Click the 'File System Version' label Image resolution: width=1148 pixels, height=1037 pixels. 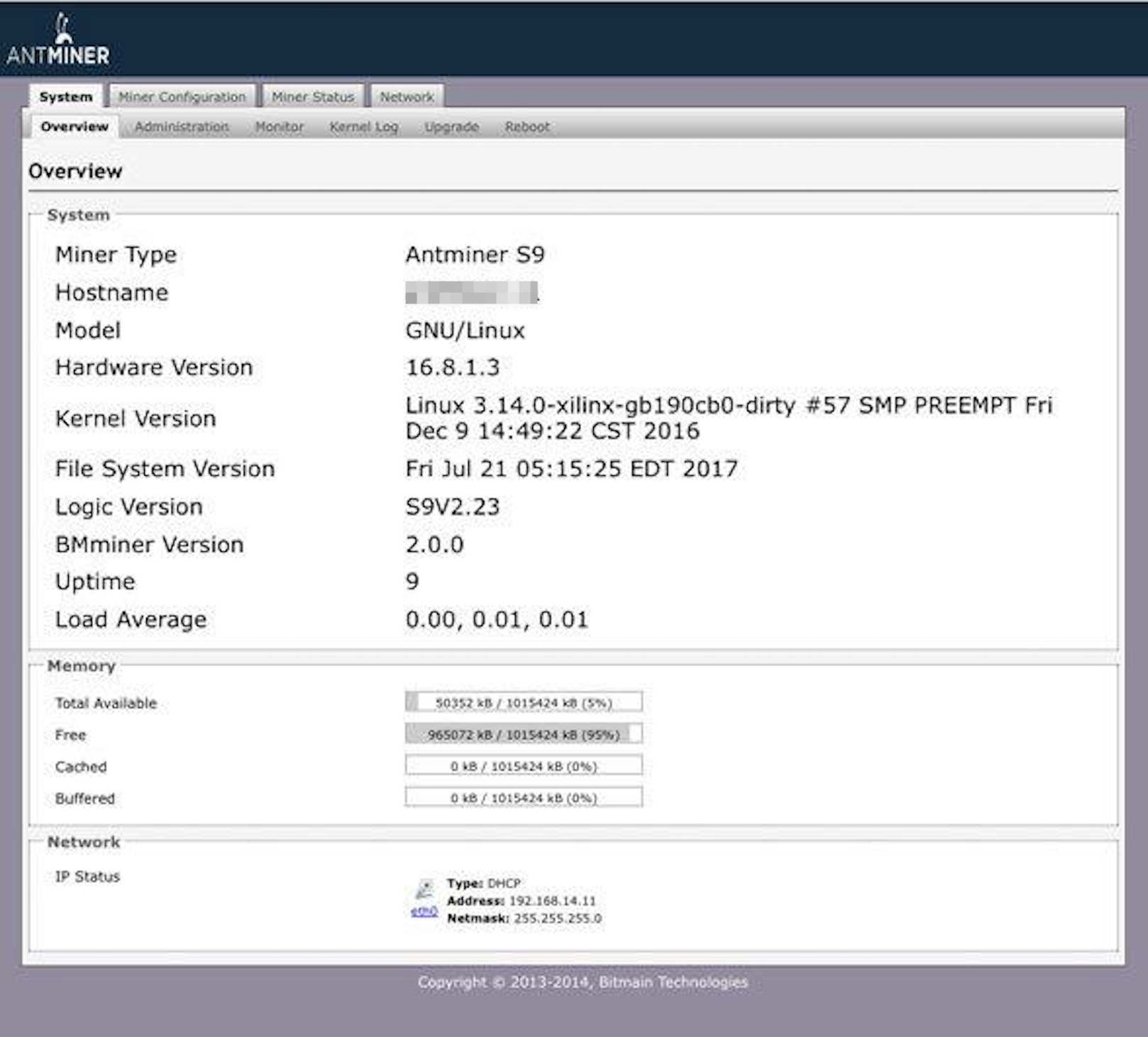click(x=165, y=469)
